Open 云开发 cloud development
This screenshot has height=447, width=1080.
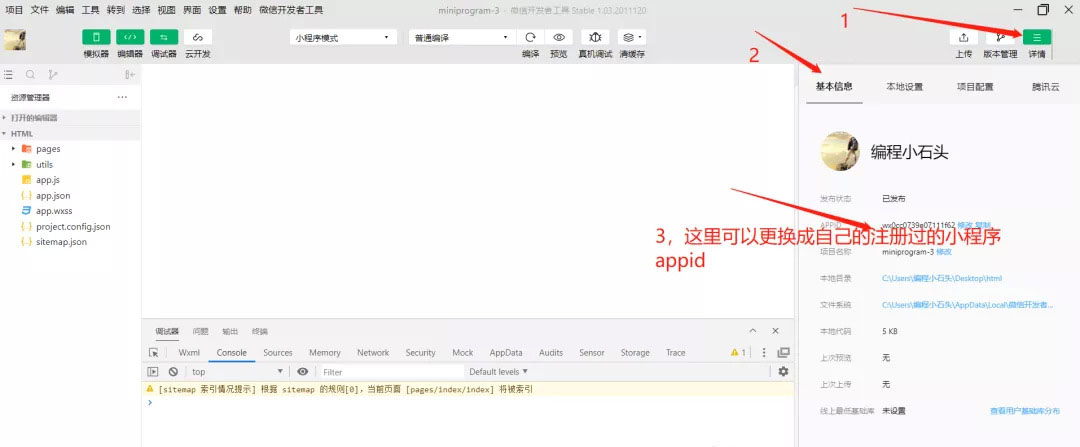coord(198,37)
